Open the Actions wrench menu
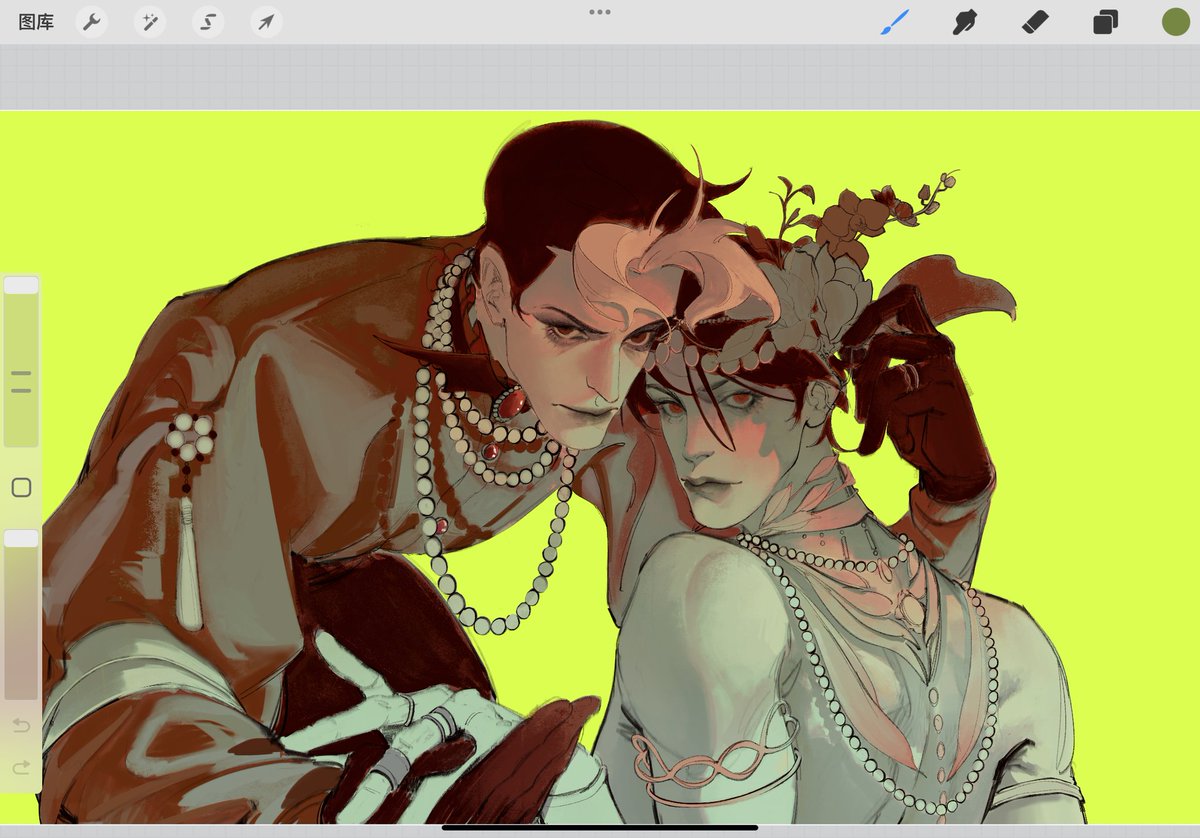 pyautogui.click(x=91, y=22)
